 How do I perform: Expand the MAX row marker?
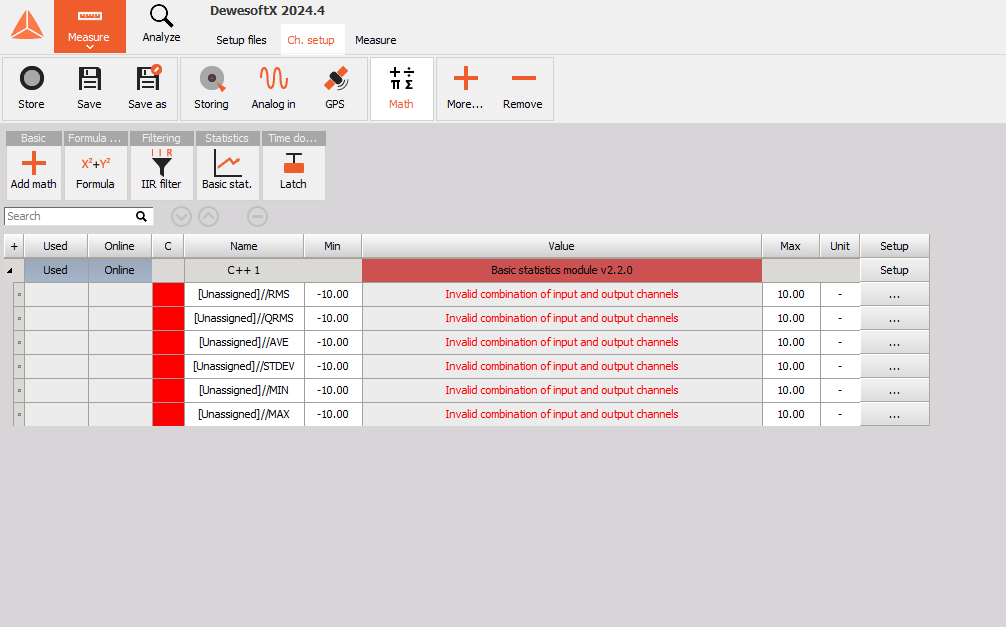19,415
